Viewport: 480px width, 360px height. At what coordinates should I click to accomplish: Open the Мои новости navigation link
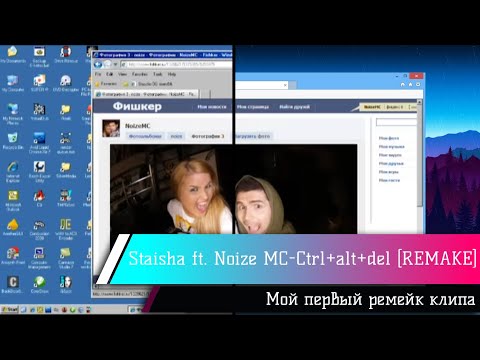[212, 107]
